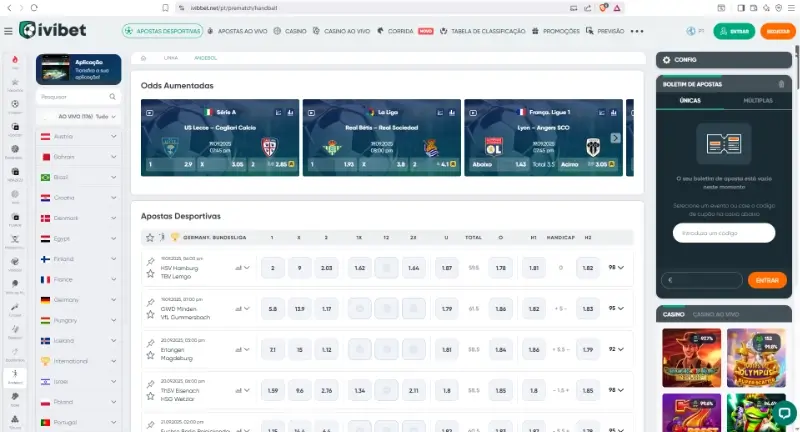Pin the HSV Hamburg vs TBV Lemgo match
800x432 pixels.
150,261
